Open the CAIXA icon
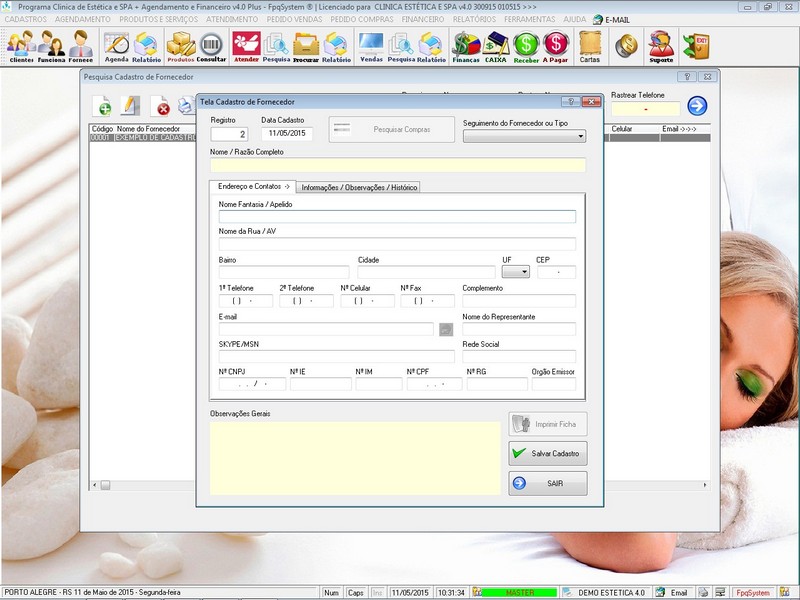 (495, 47)
